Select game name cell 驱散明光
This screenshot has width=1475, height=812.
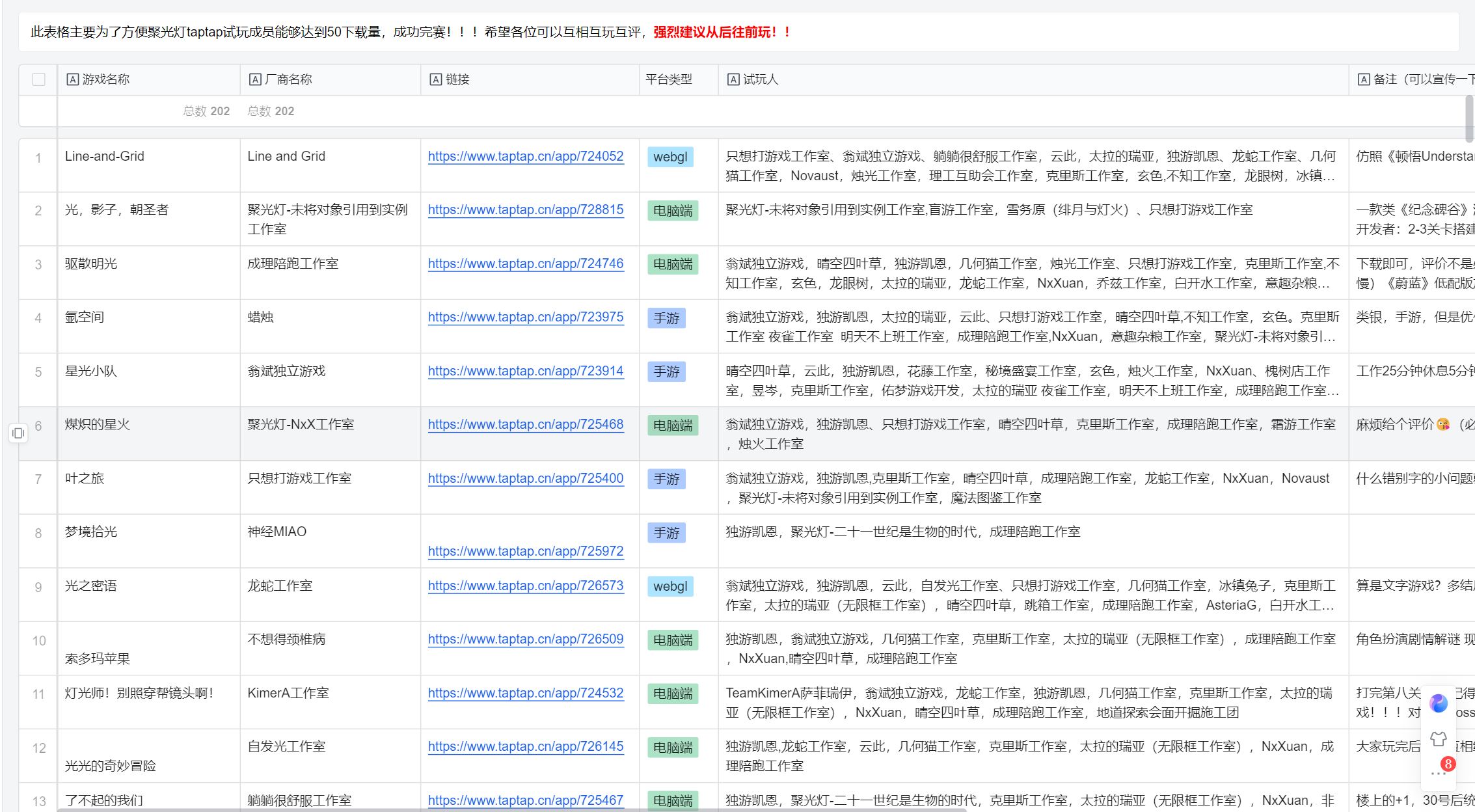pyautogui.click(x=149, y=273)
